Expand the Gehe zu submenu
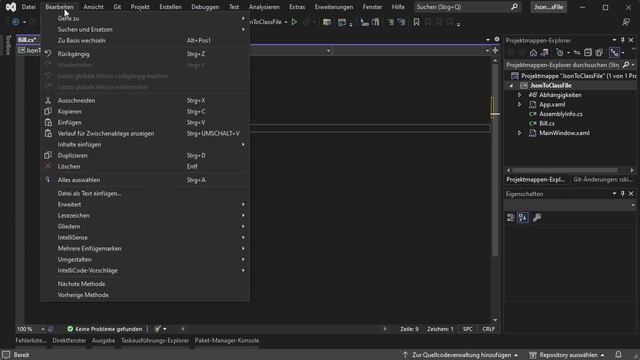Viewport: 640px width, 360px height. point(145,18)
